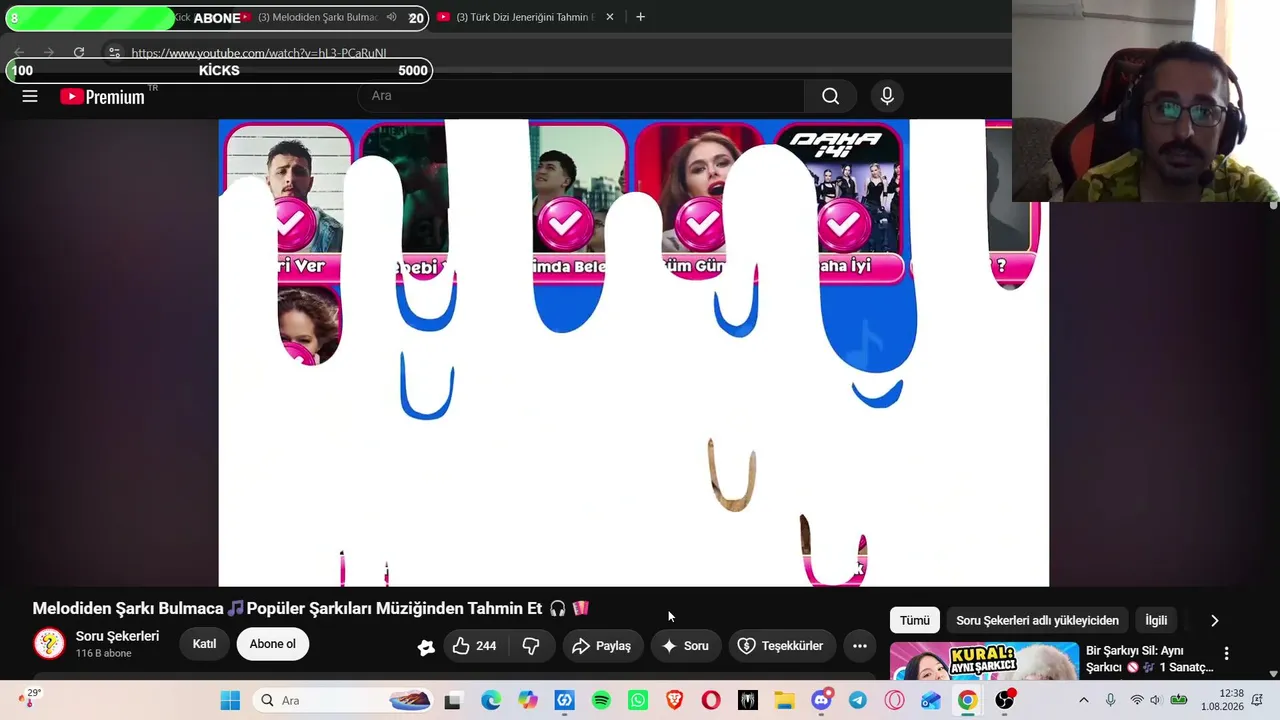Click the hype star icon beside like
The width and height of the screenshot is (1280, 720).
point(426,647)
